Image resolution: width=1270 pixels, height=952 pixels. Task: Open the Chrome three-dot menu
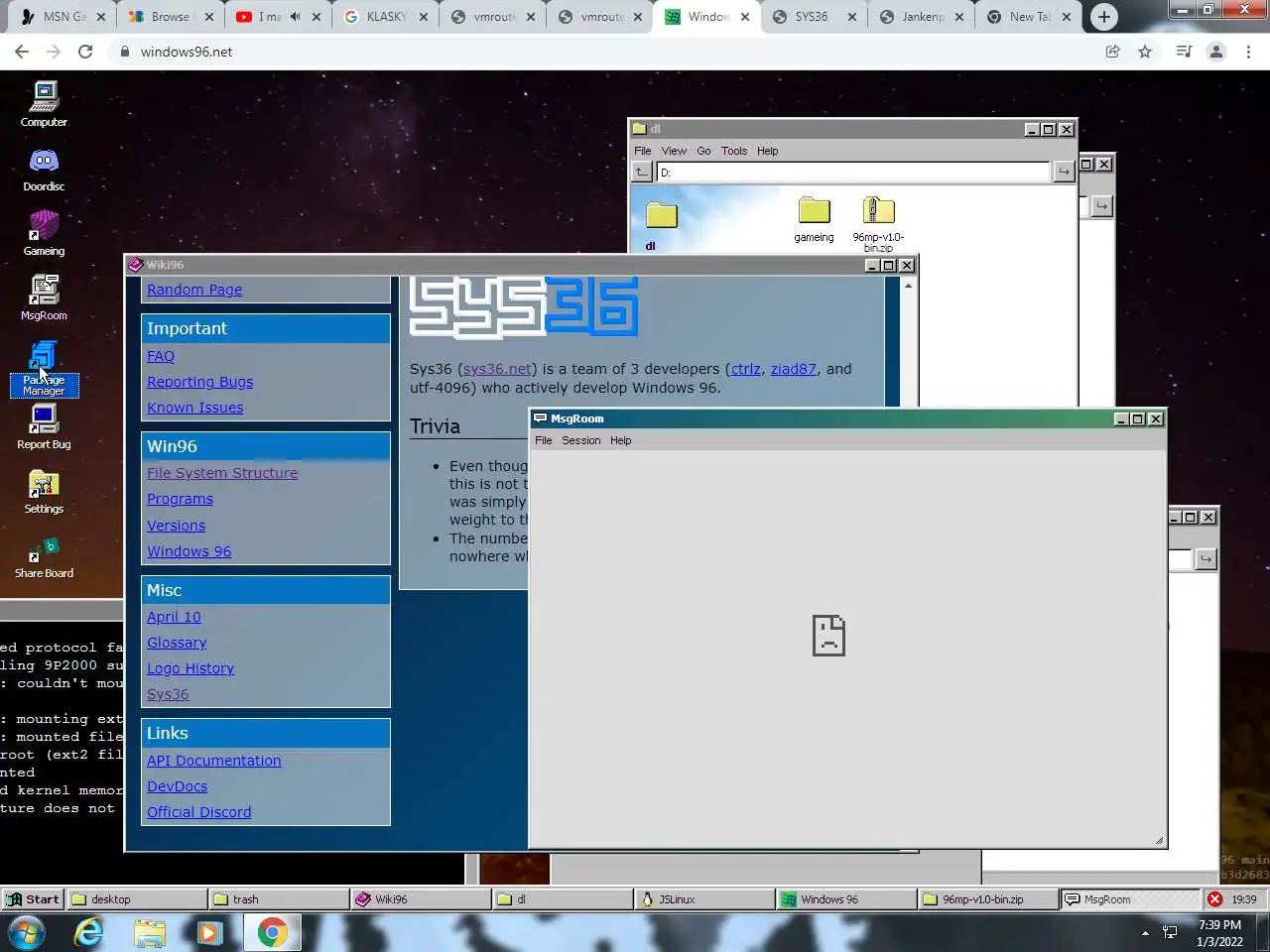point(1248,52)
